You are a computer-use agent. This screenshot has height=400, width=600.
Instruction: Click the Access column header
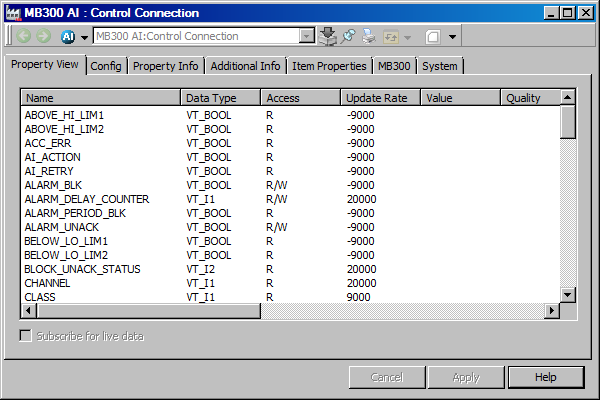click(x=300, y=98)
